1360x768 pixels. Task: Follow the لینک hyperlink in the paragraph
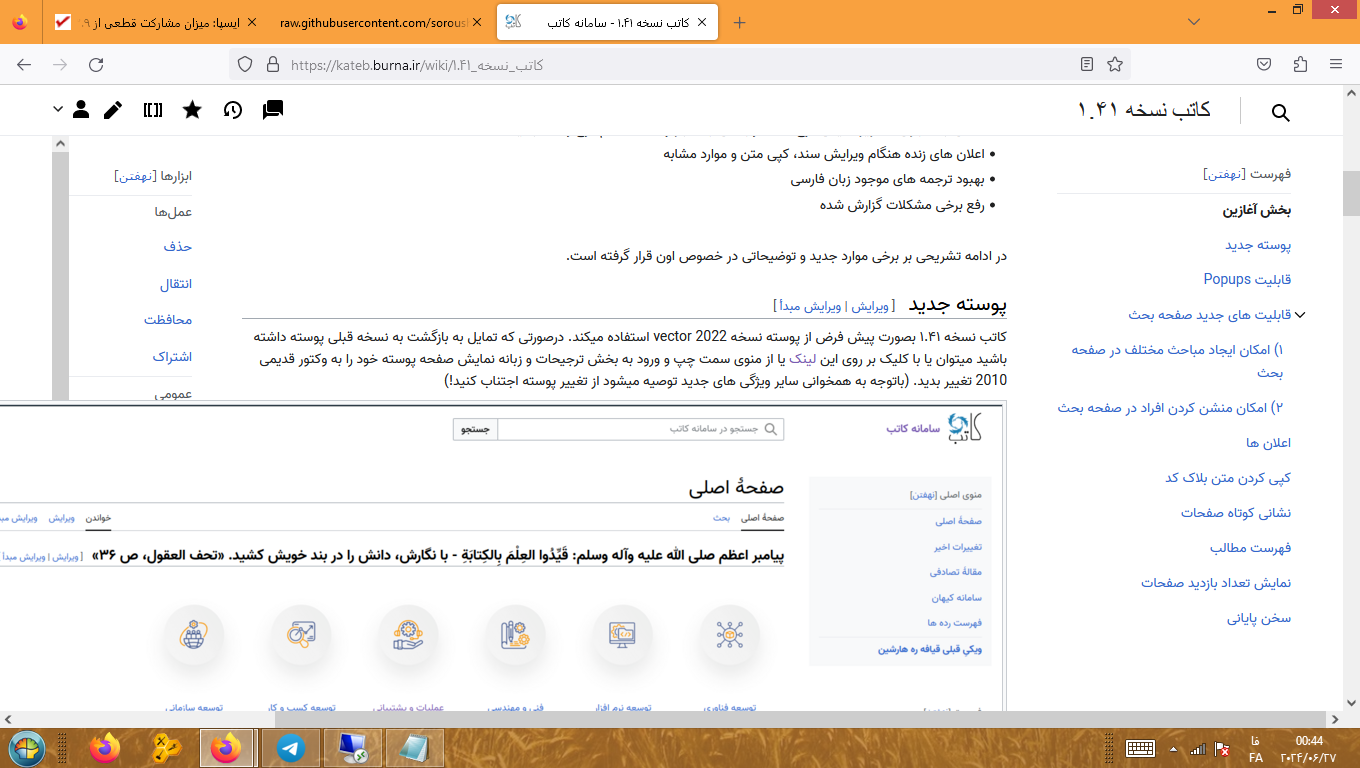pos(803,357)
